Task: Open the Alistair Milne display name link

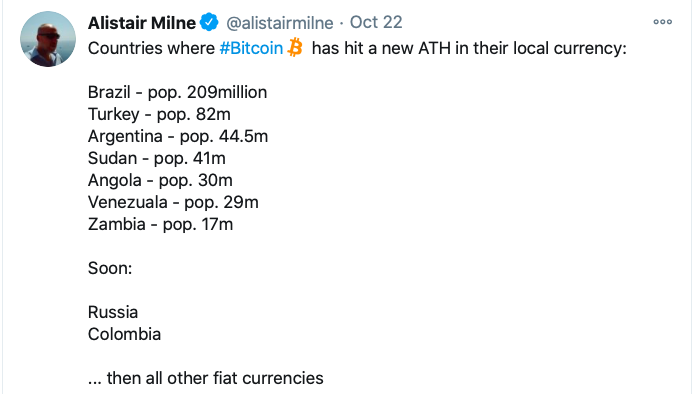Action: (142, 23)
